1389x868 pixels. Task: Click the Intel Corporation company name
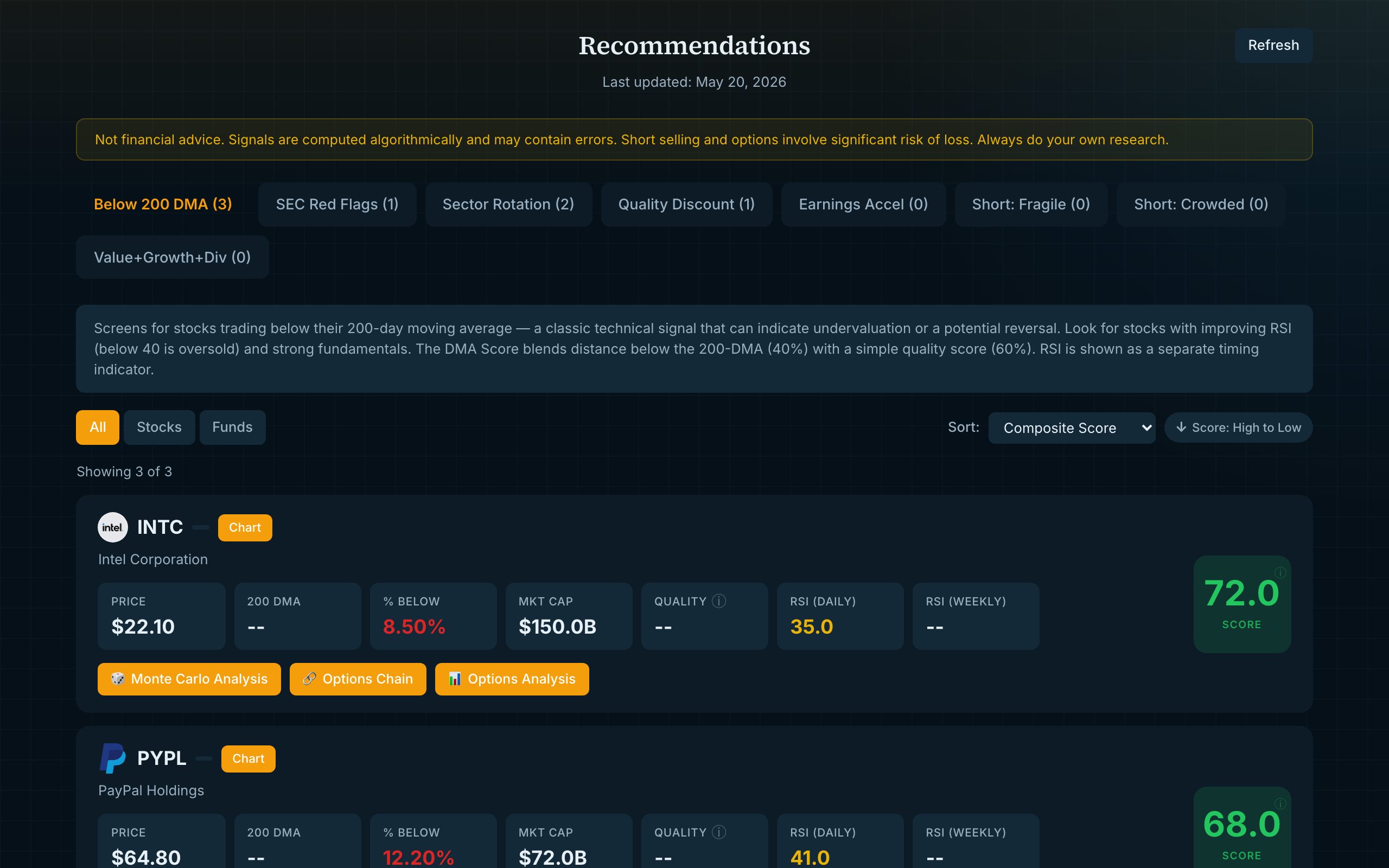point(152,559)
